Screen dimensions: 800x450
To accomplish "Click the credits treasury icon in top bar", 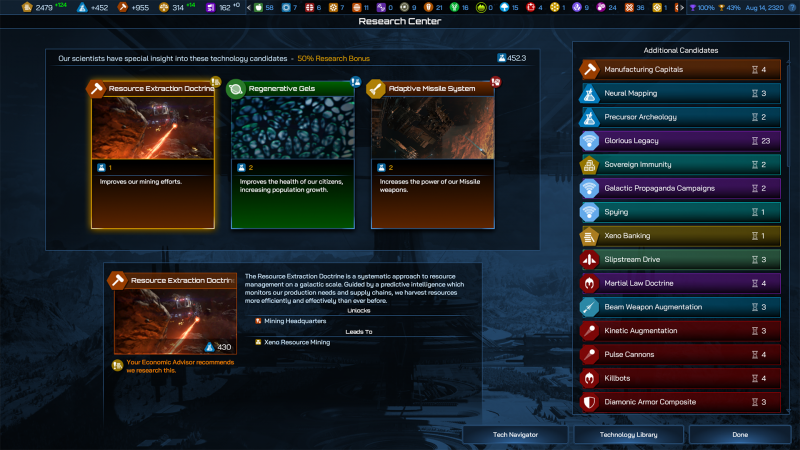I will pos(14,8).
